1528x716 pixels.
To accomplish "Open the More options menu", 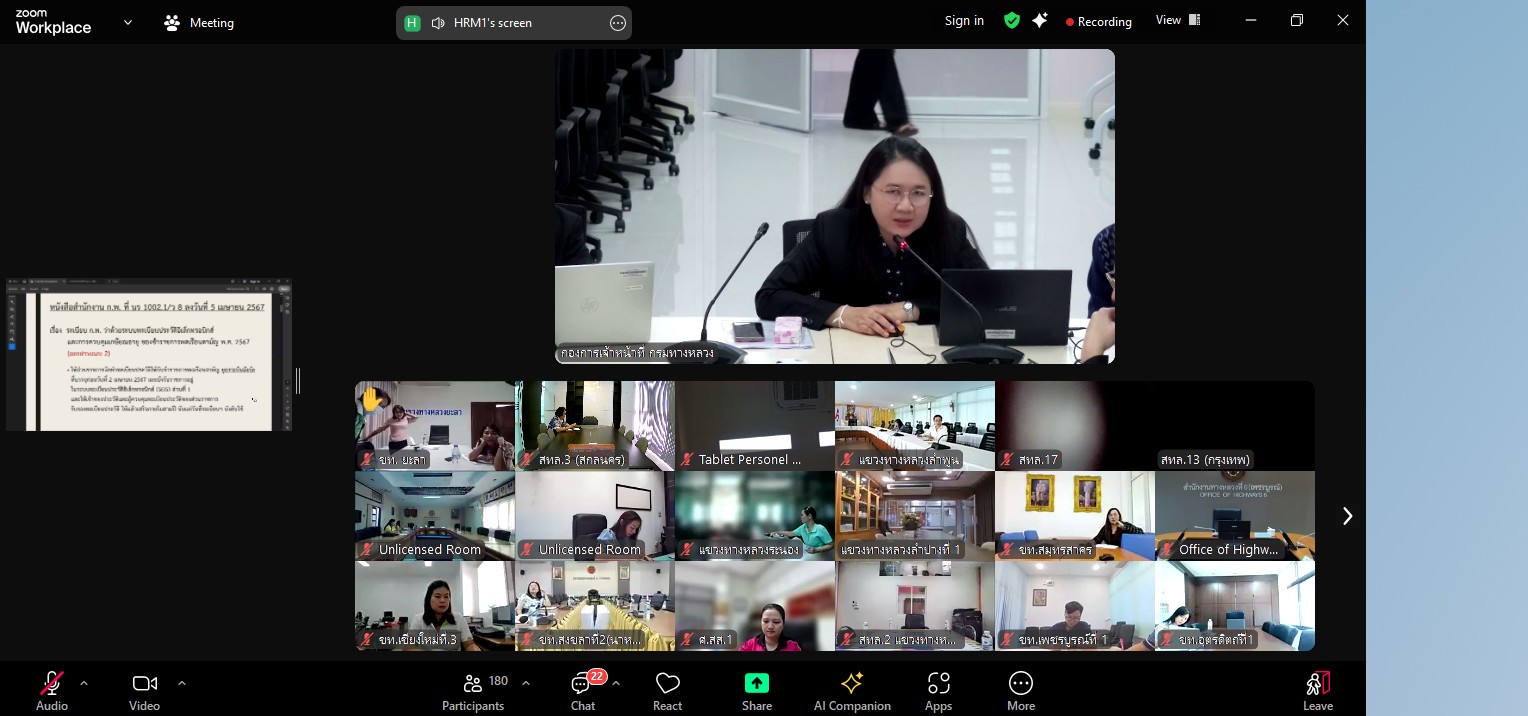I will coord(1020,690).
